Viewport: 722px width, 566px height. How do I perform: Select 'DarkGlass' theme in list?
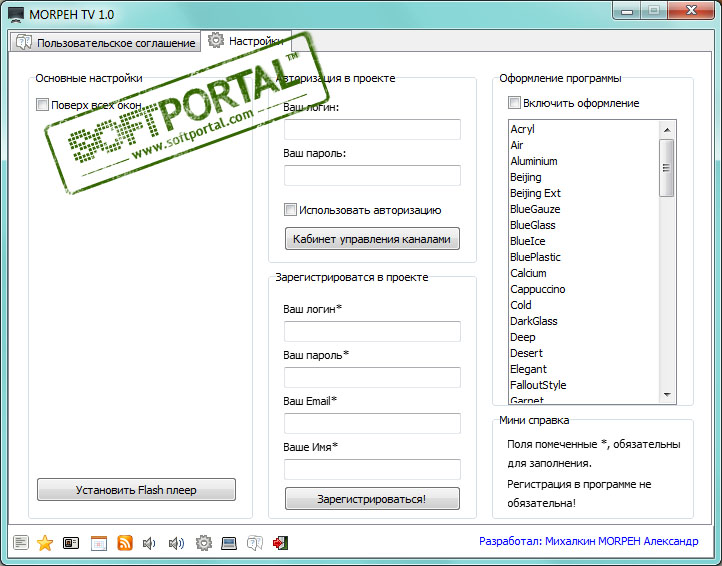(584, 321)
